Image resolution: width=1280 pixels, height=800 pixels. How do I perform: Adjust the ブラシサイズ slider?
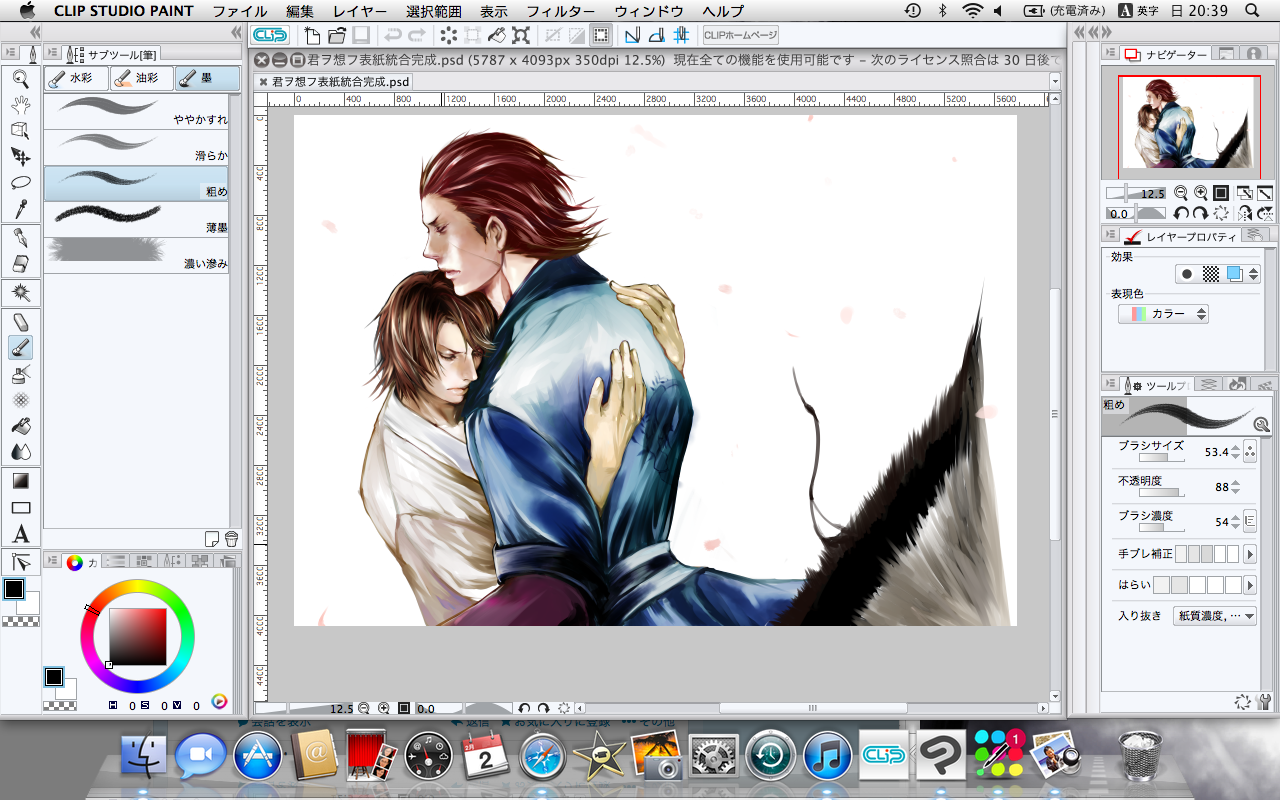[1161, 458]
